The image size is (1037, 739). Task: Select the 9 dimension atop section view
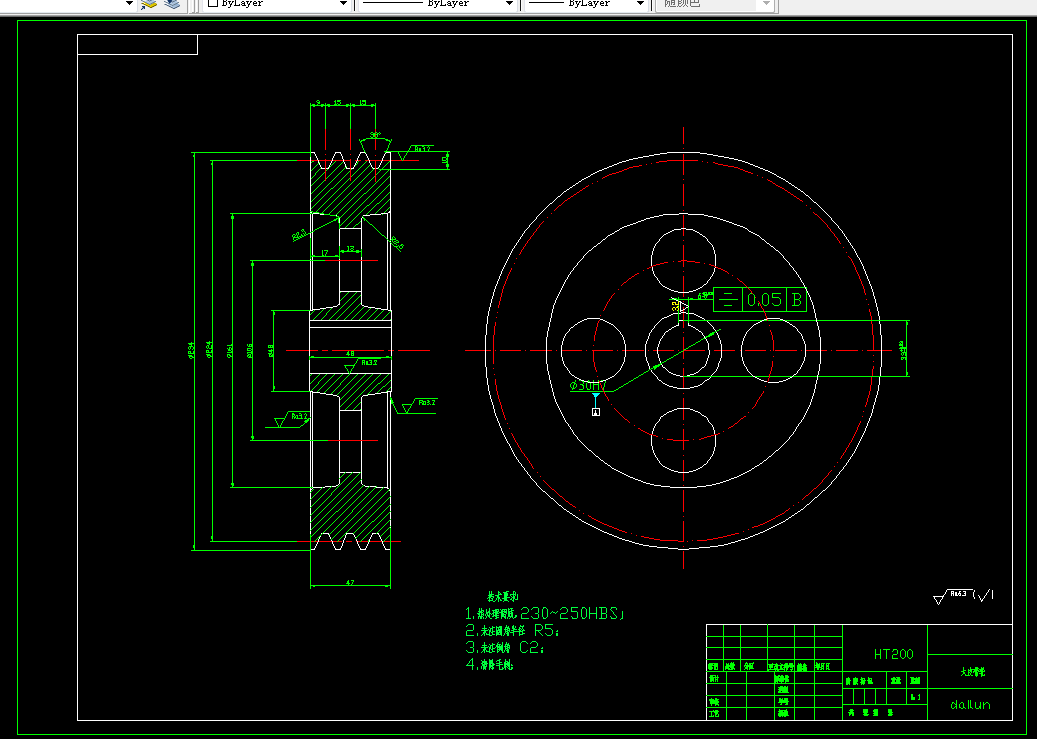(x=318, y=103)
